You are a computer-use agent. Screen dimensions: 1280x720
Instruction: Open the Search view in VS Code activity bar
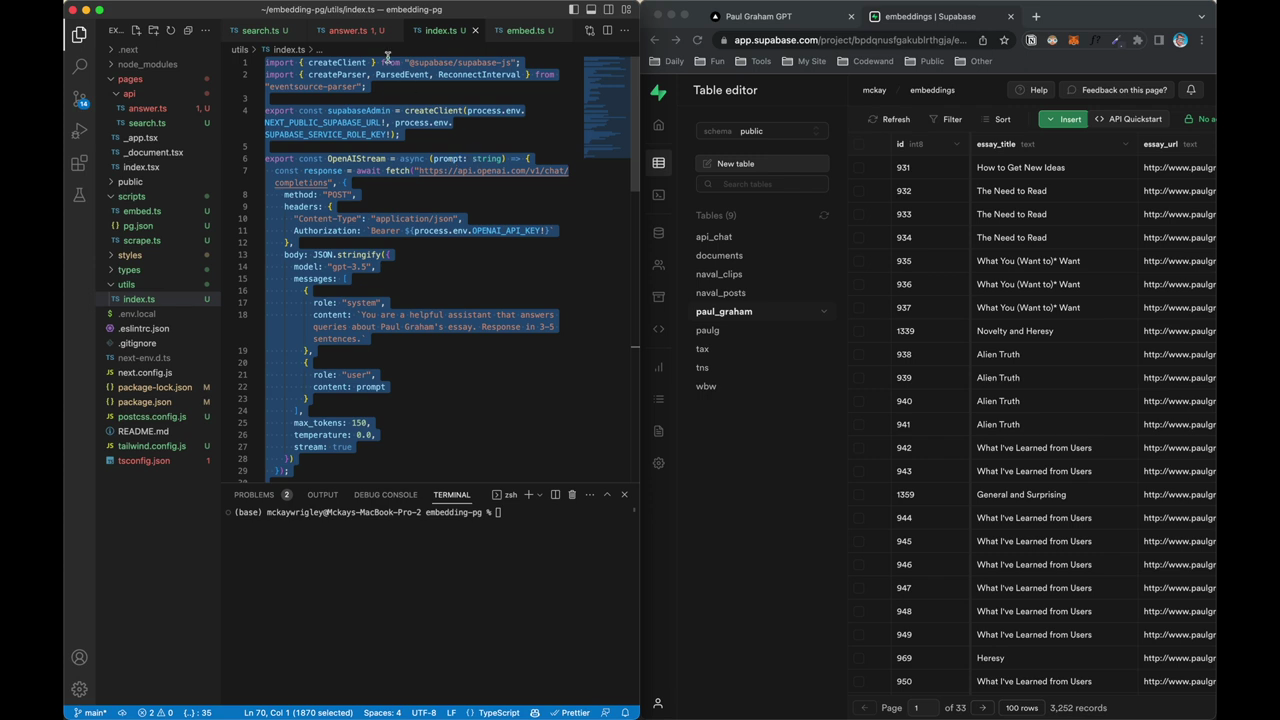79,67
